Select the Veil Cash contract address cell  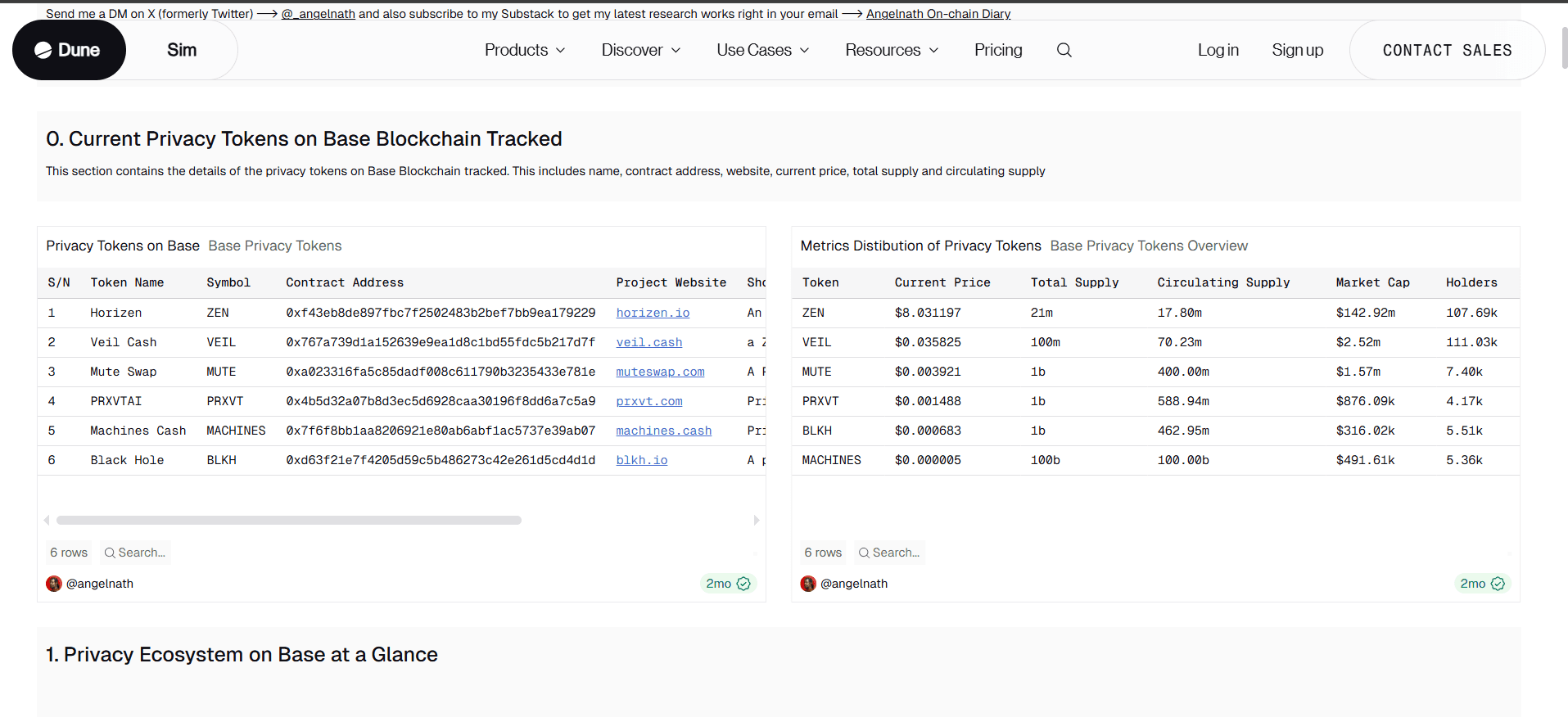(x=441, y=342)
